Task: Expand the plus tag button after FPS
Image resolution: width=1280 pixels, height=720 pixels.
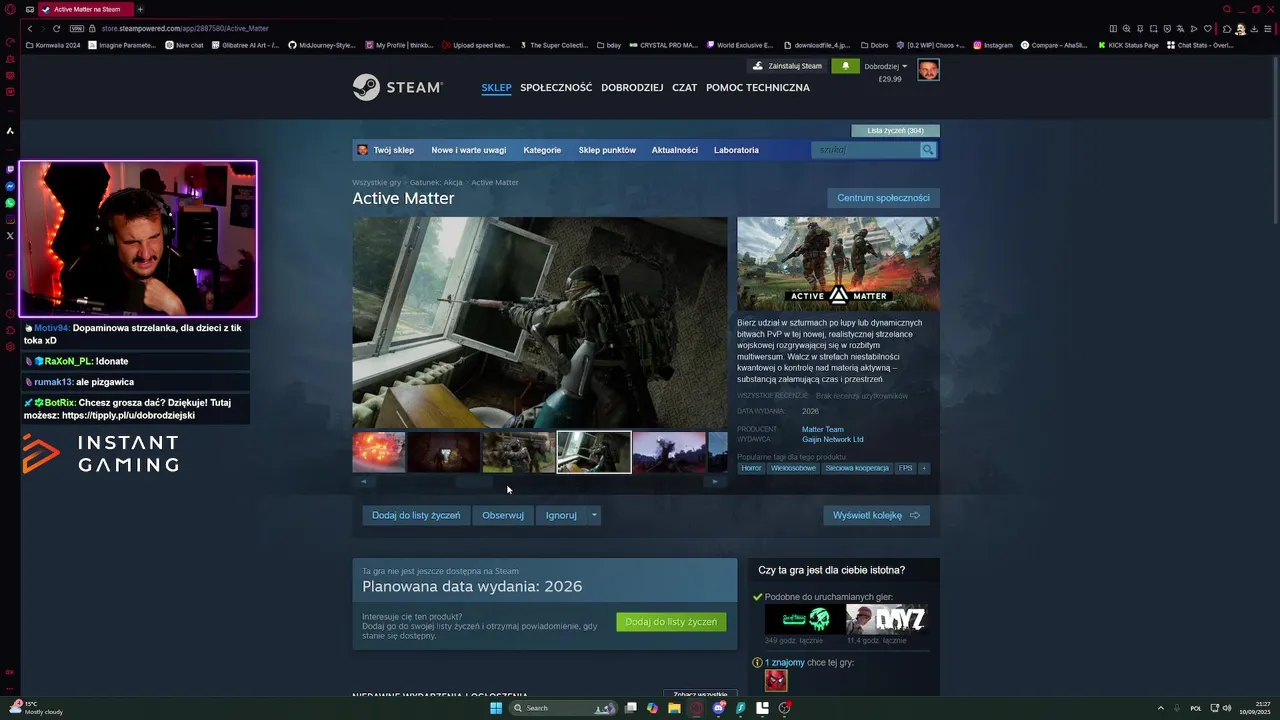Action: 924,468
